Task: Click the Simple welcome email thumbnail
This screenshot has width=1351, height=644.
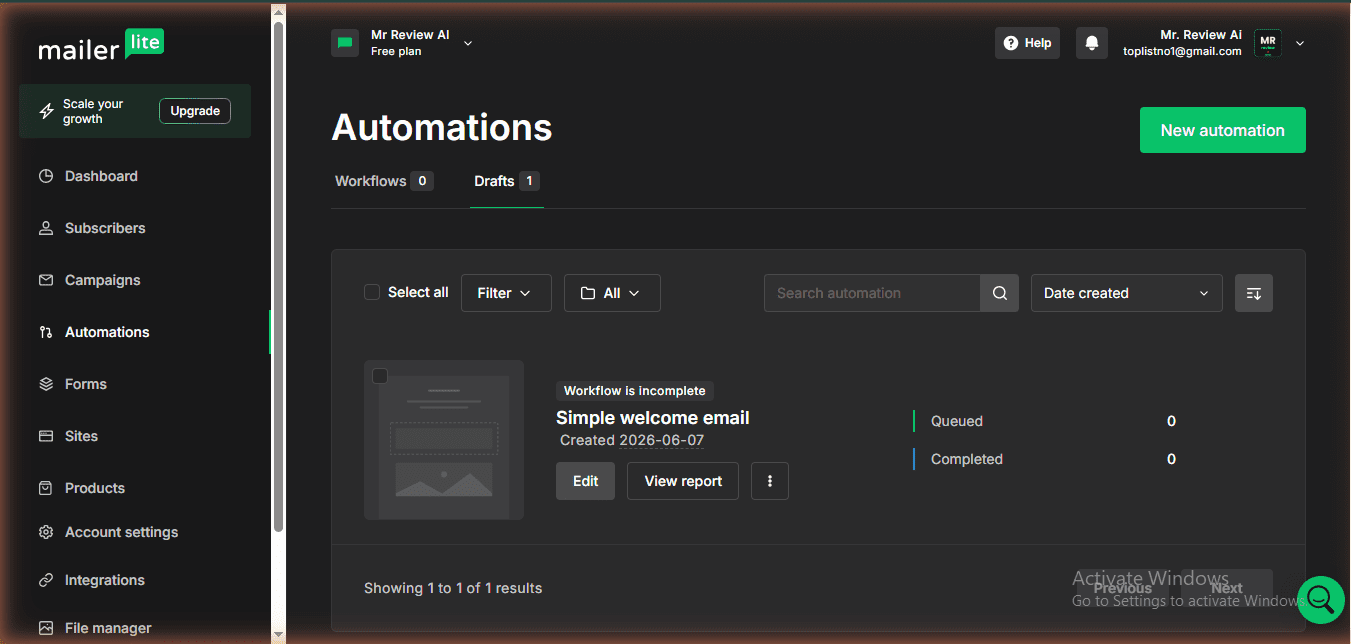Action: click(444, 440)
